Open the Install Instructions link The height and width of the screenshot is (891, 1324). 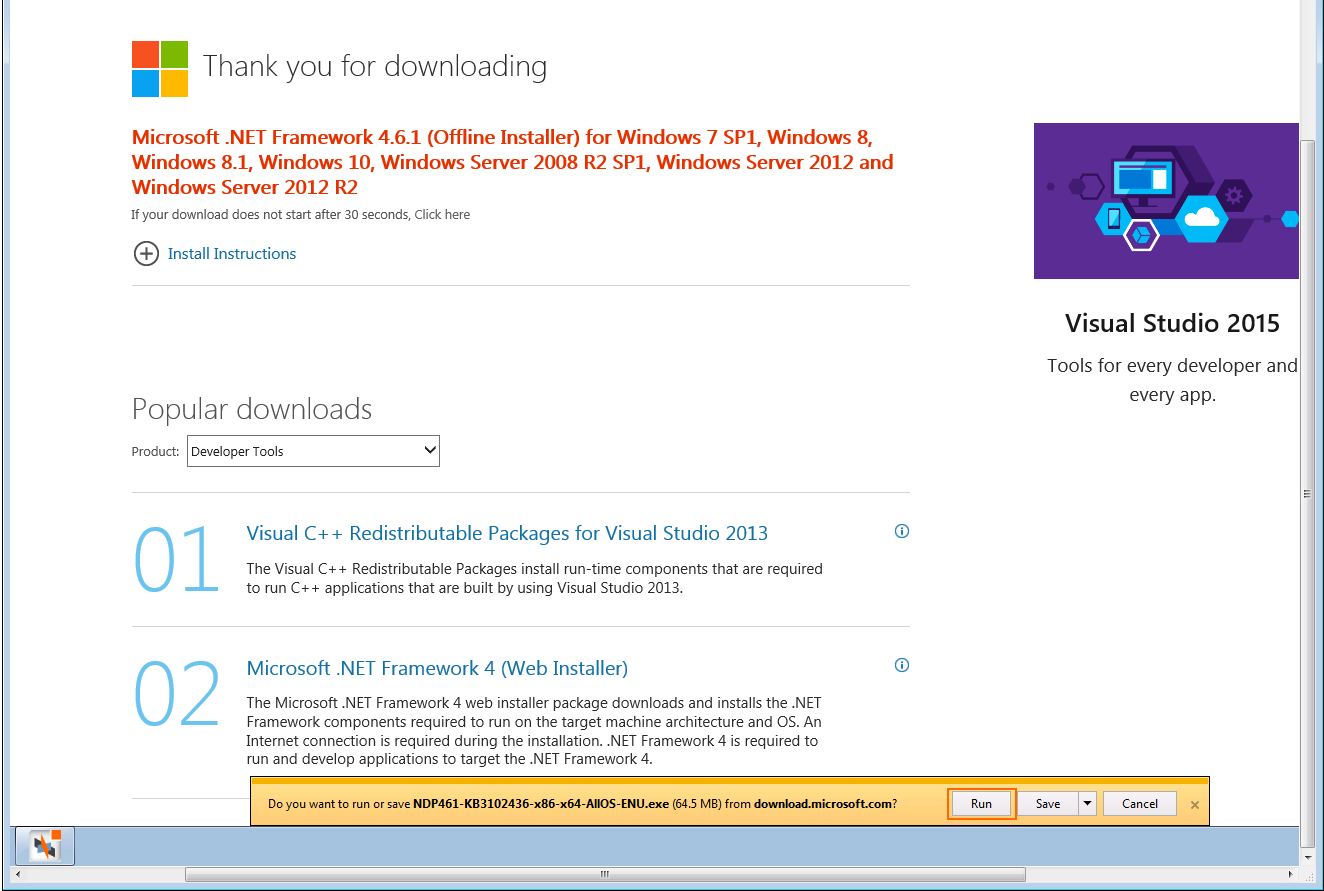pos(232,254)
